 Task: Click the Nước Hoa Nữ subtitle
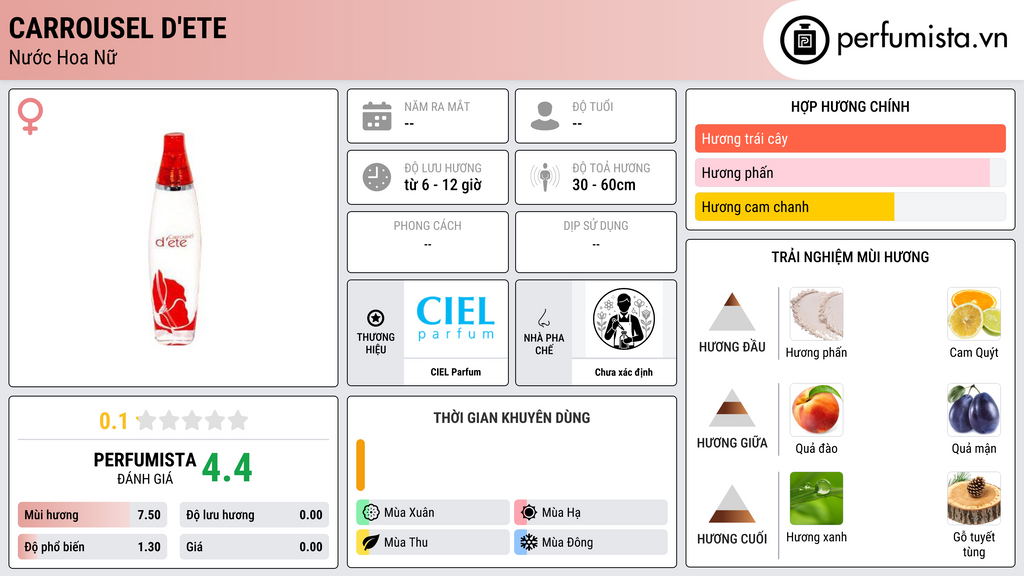pos(63,57)
